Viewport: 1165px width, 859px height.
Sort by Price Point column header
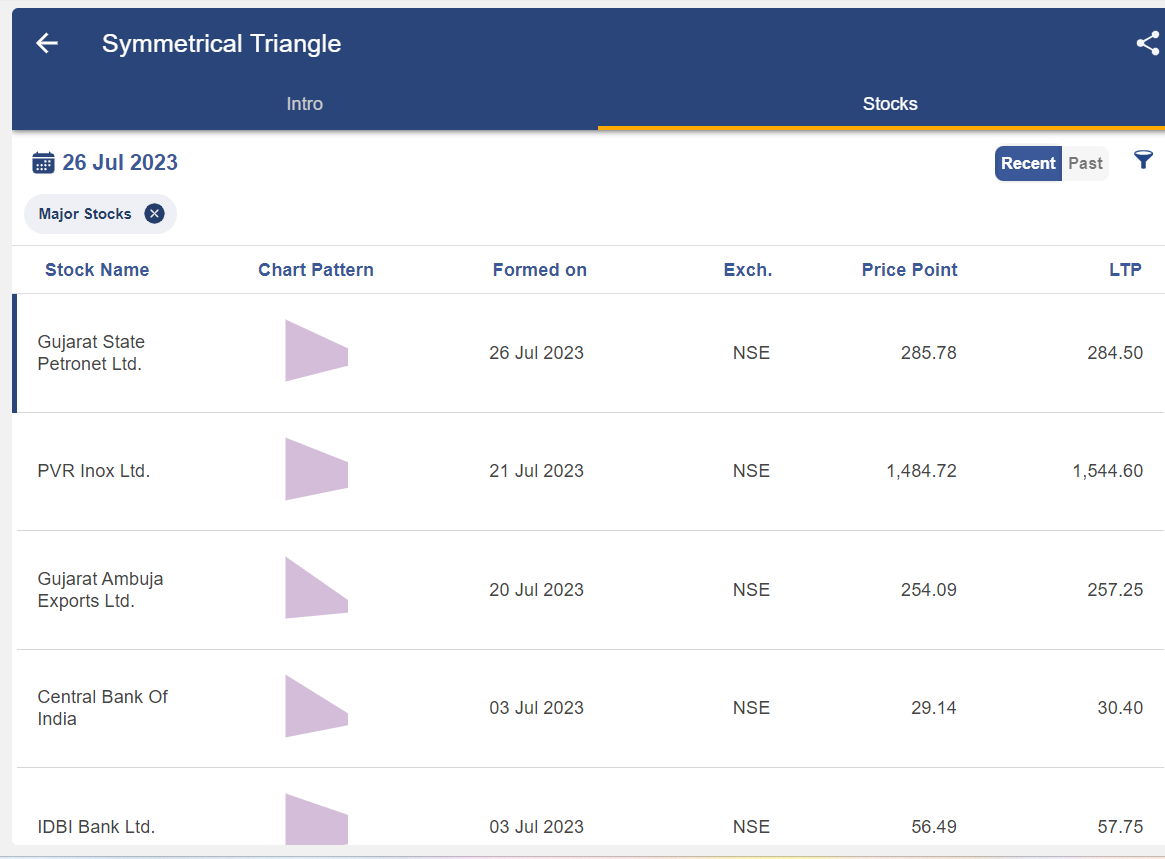coord(909,270)
